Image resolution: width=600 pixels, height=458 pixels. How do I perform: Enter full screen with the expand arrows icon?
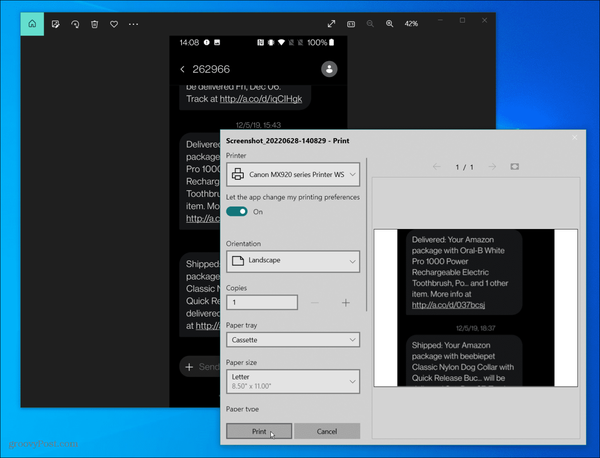pyautogui.click(x=331, y=23)
